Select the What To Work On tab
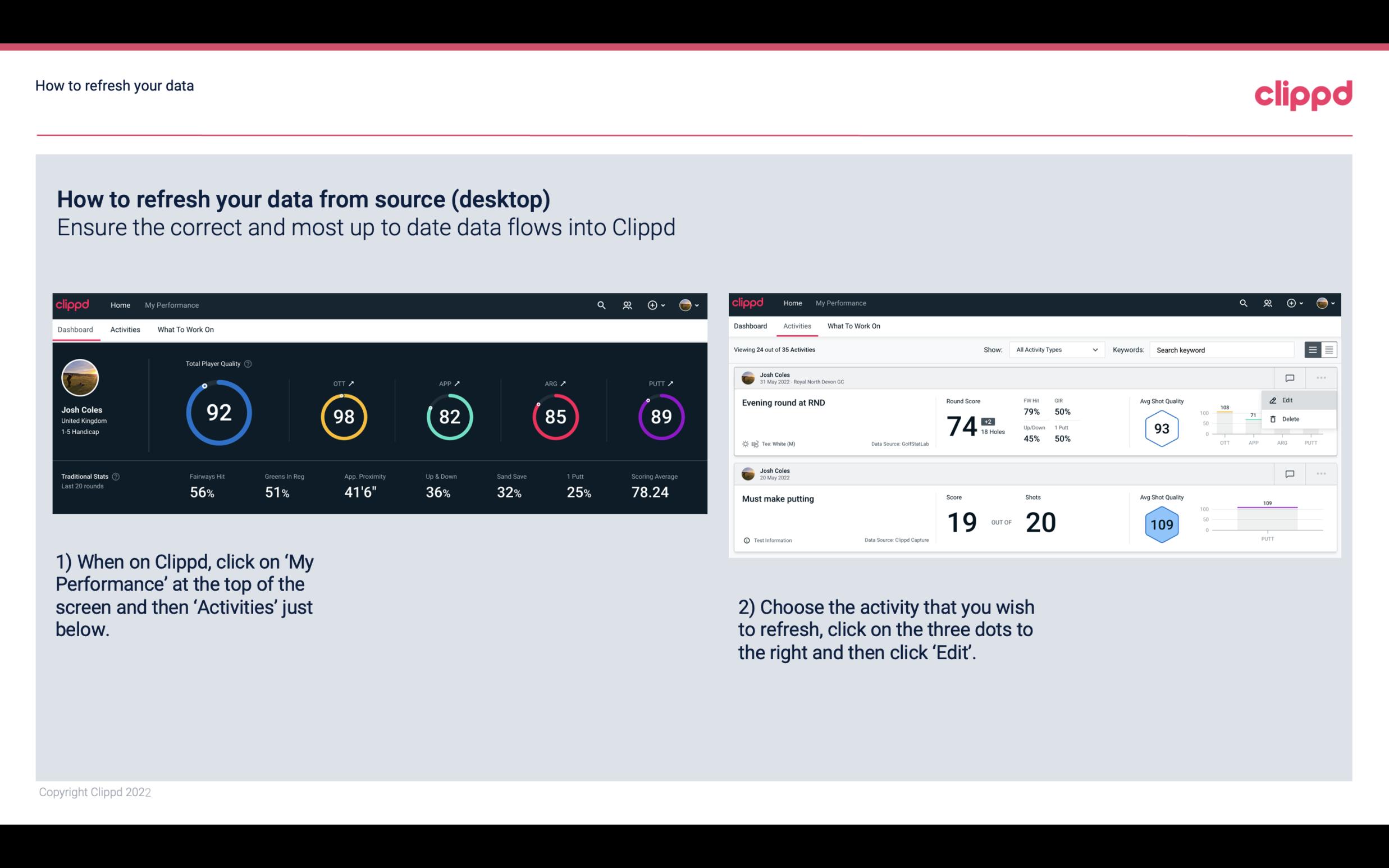 coord(185,329)
